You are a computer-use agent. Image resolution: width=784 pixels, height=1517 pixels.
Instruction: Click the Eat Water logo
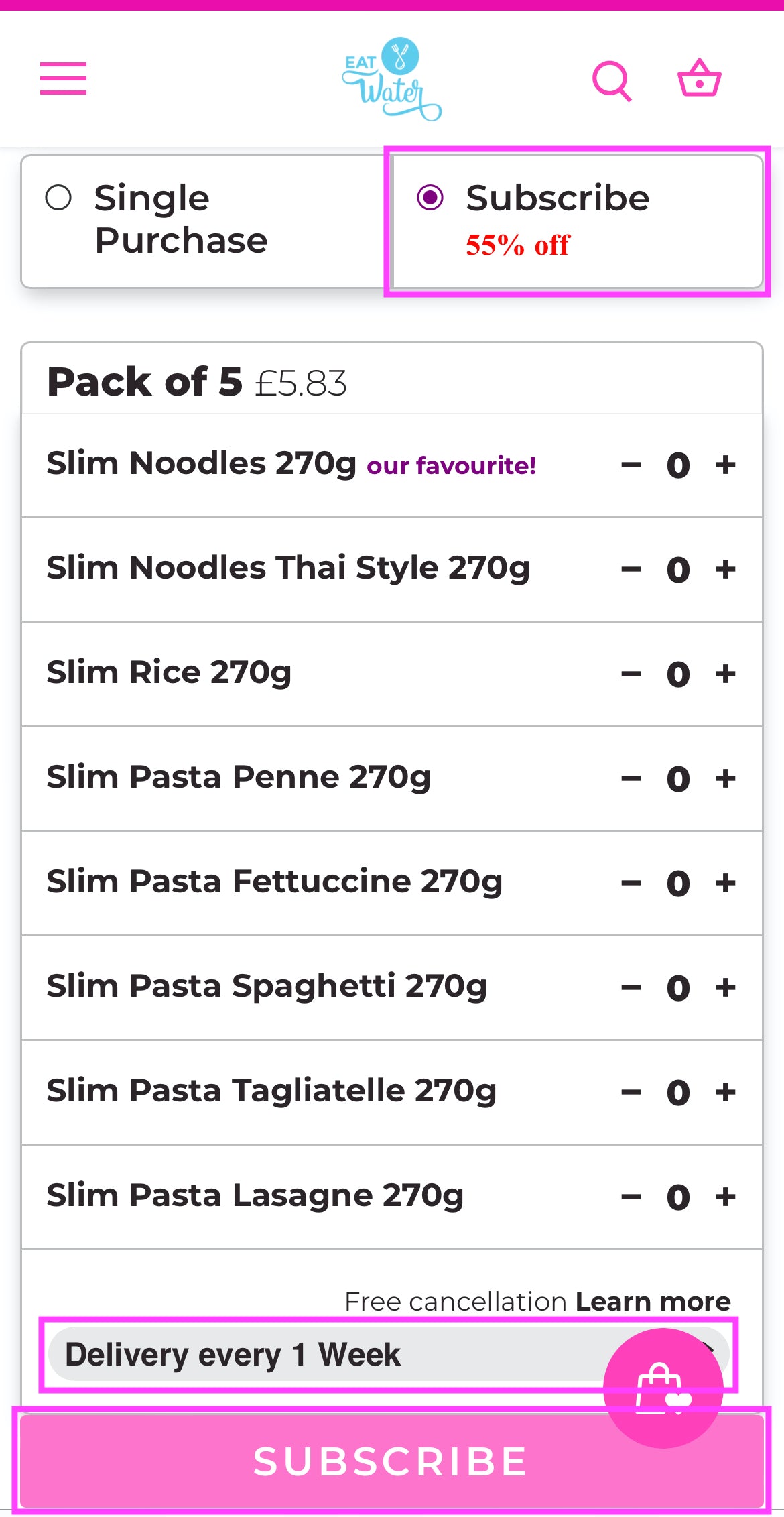coord(391,79)
